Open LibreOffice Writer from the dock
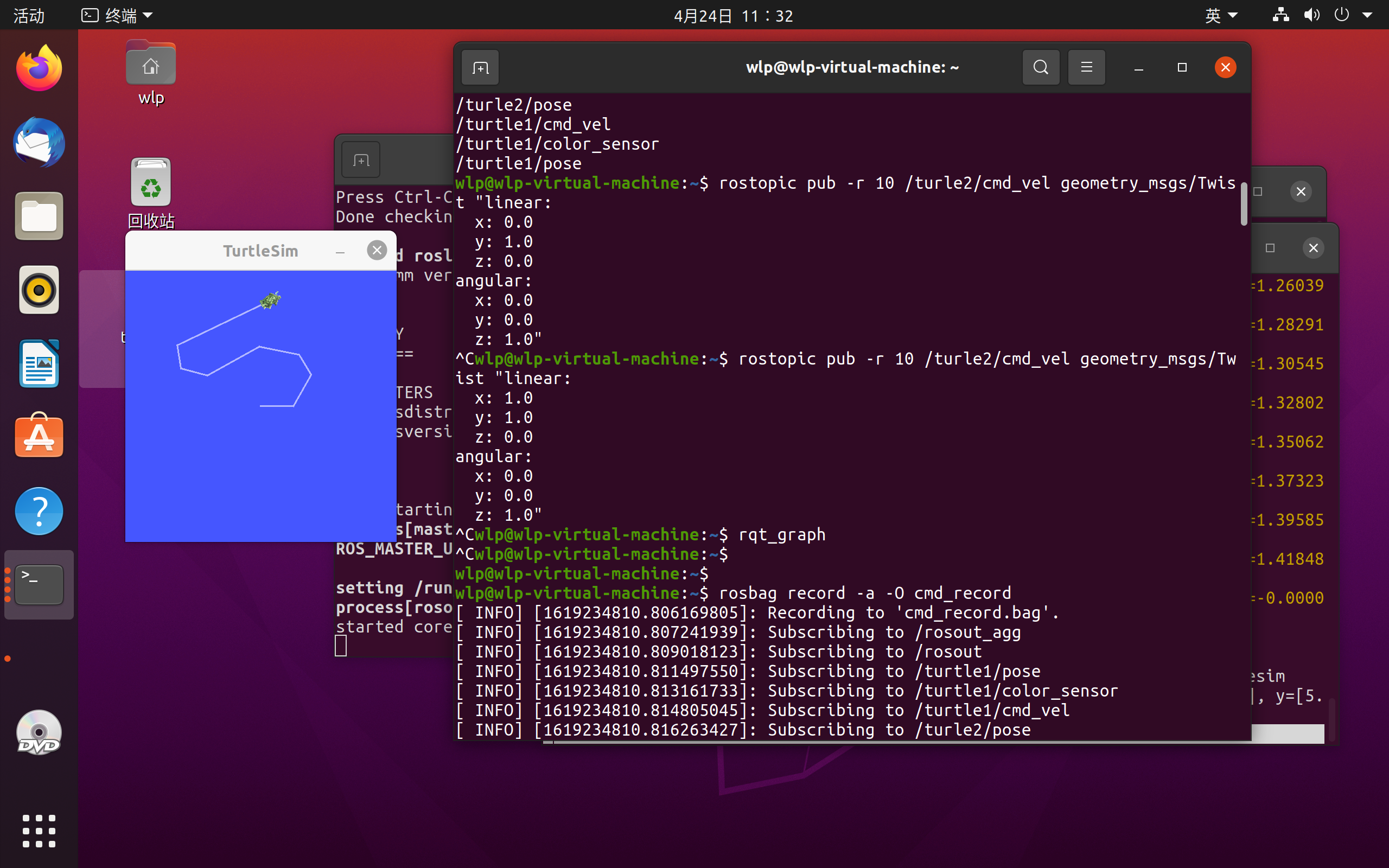1389x868 pixels. point(39,364)
